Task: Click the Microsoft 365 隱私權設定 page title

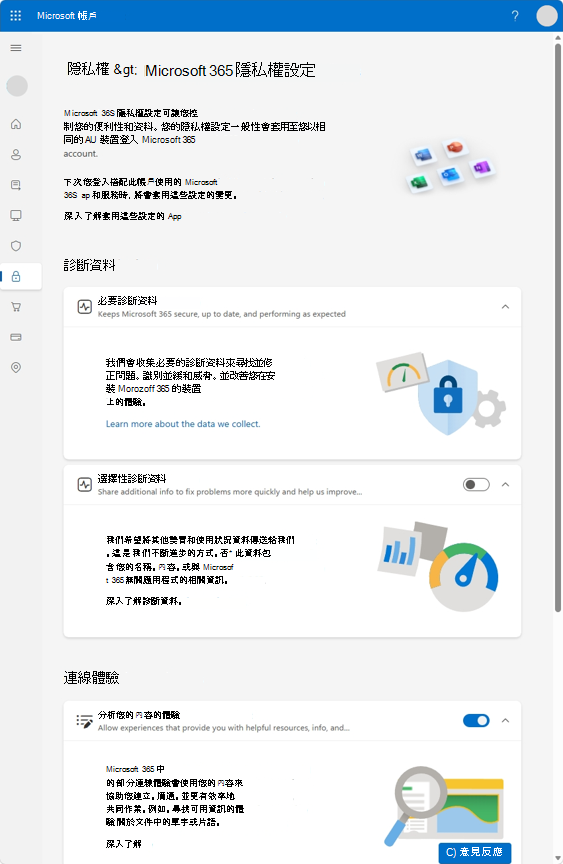Action: pyautogui.click(x=230, y=71)
